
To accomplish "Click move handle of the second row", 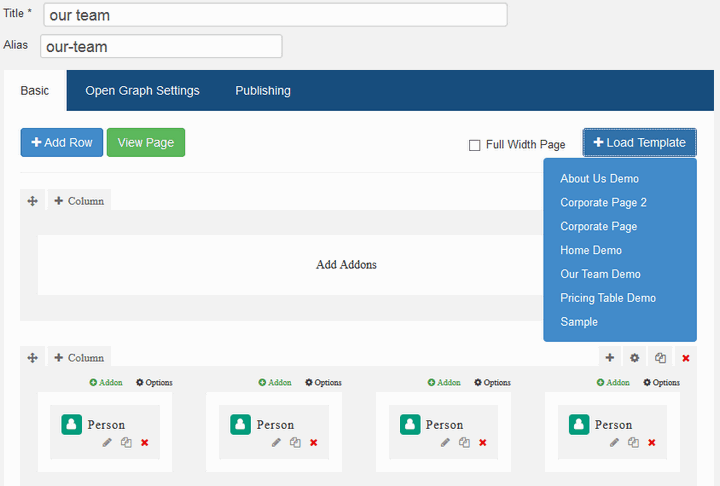I will pos(32,357).
